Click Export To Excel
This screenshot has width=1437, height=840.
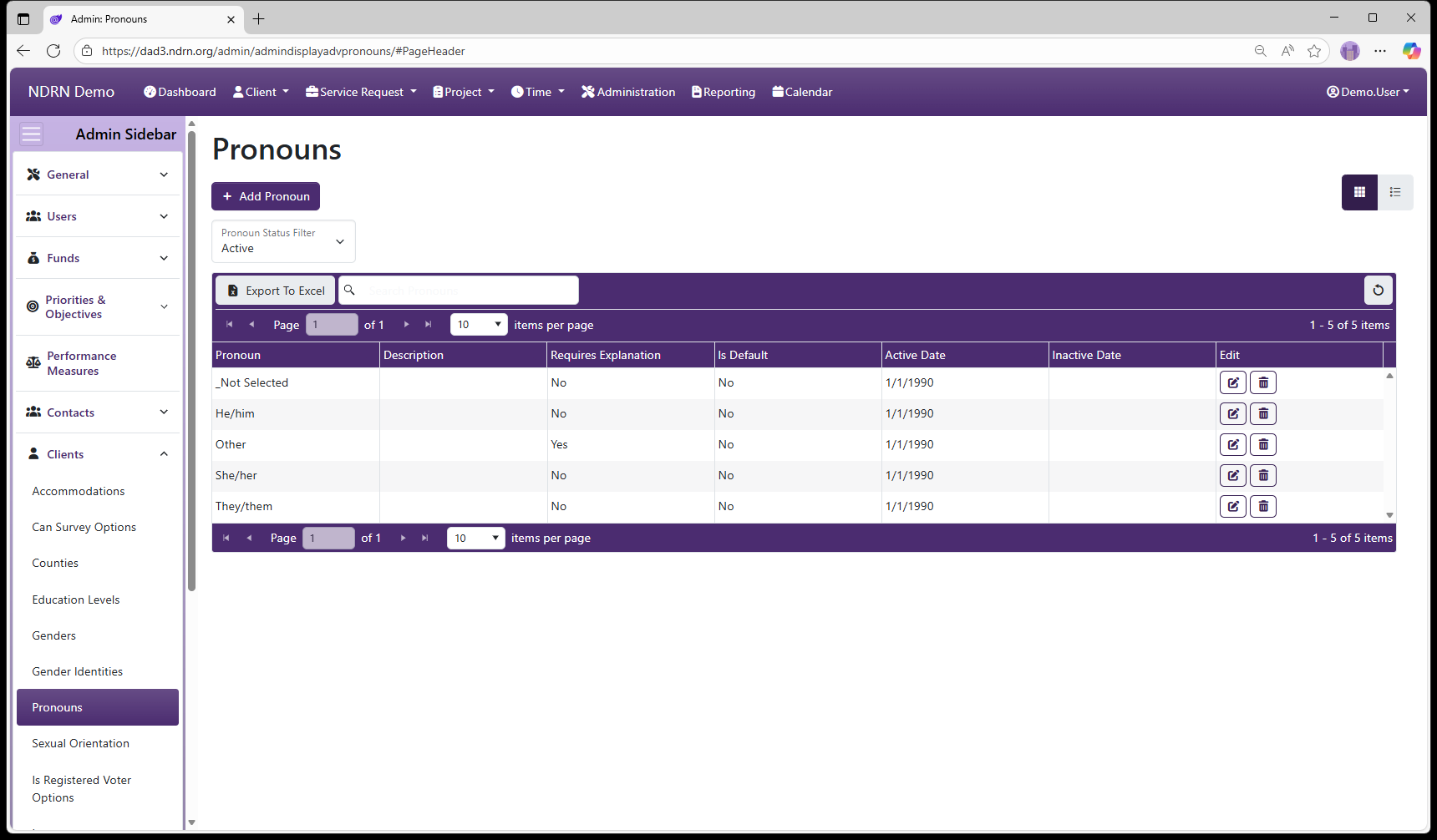pyautogui.click(x=276, y=291)
